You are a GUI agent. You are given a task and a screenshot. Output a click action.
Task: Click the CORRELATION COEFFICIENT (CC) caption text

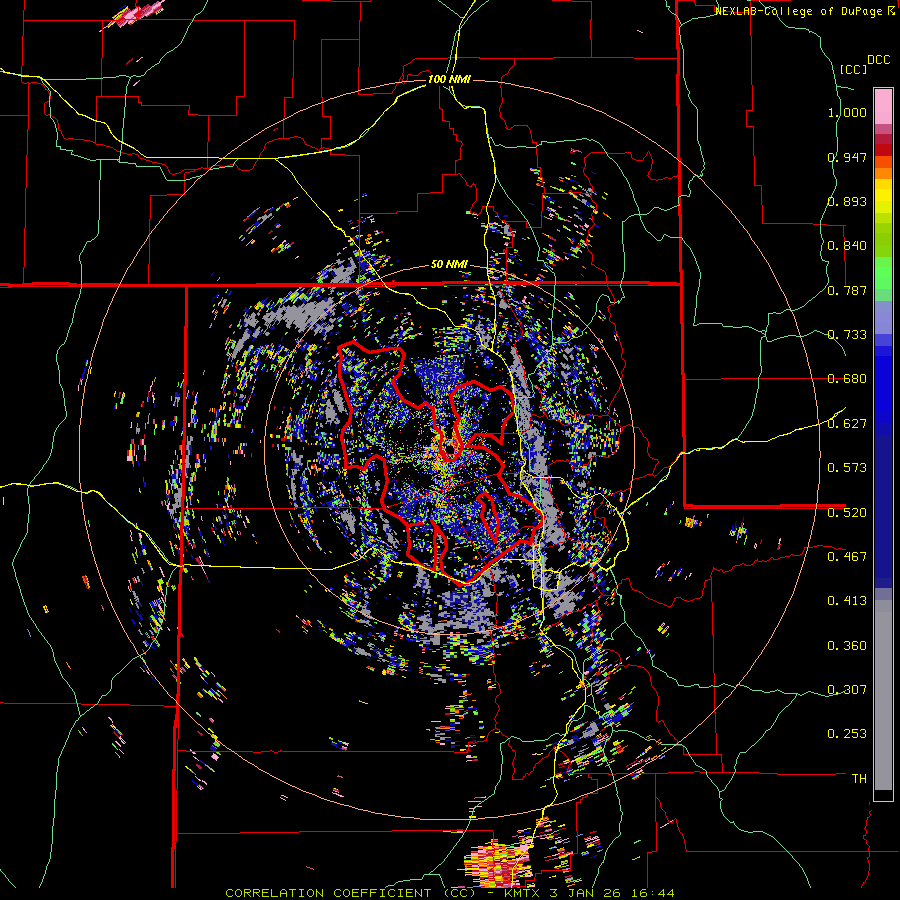[350, 893]
